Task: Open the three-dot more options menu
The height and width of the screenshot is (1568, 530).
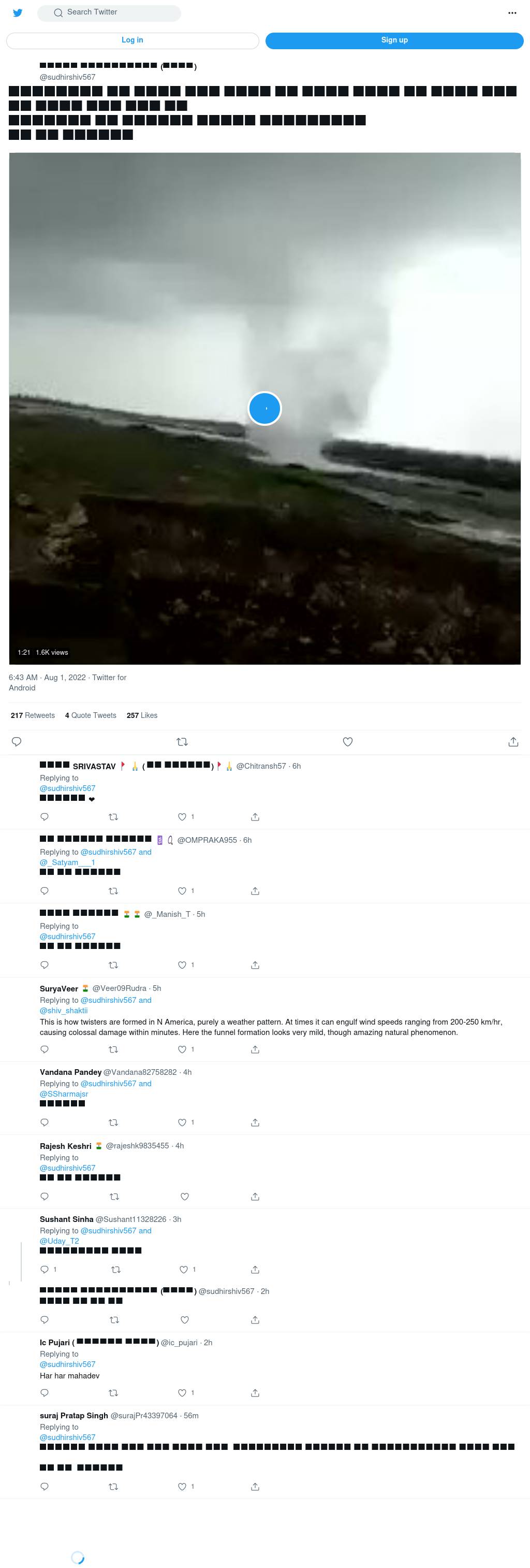Action: point(512,13)
